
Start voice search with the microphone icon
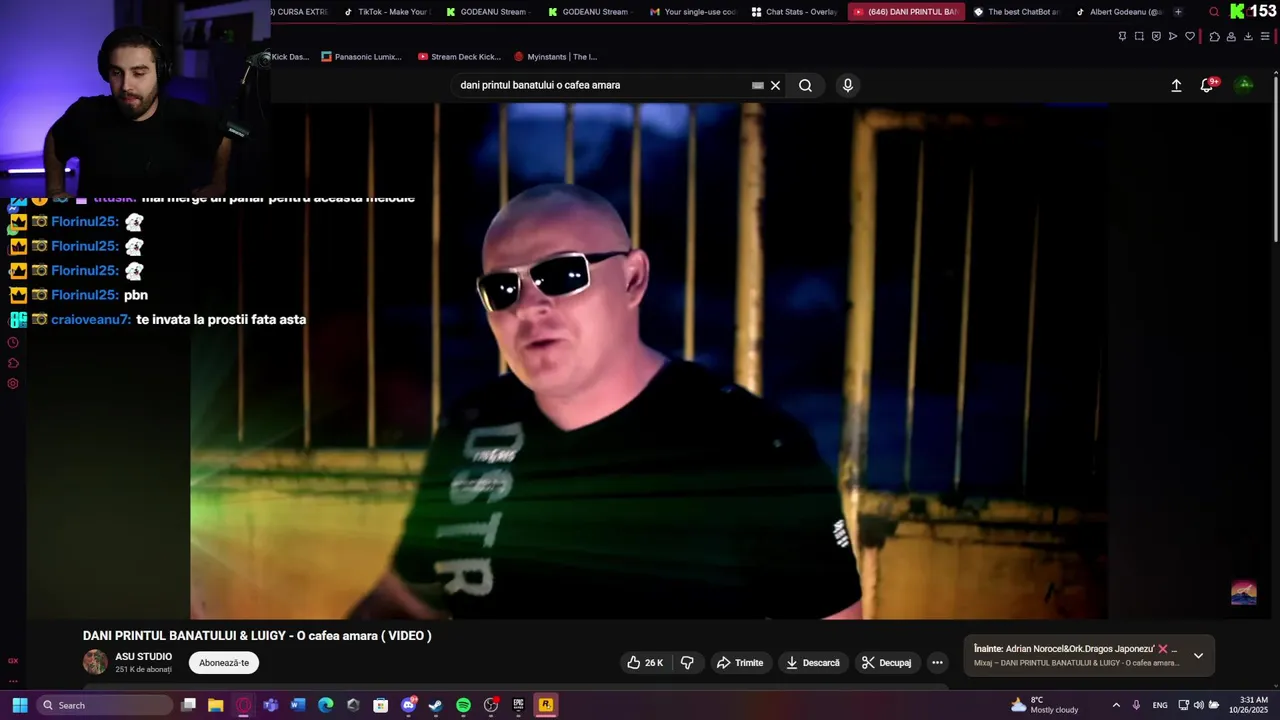pyautogui.click(x=848, y=86)
